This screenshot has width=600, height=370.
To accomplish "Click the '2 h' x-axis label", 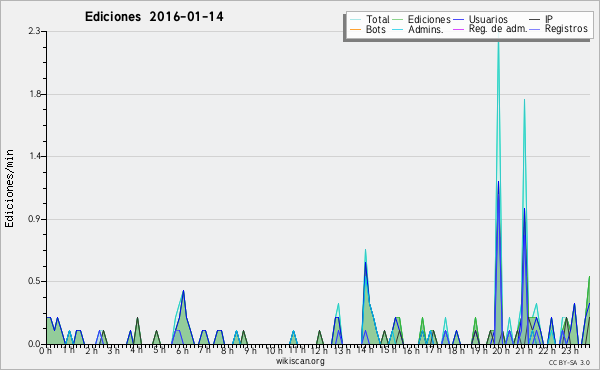I will point(91,351).
